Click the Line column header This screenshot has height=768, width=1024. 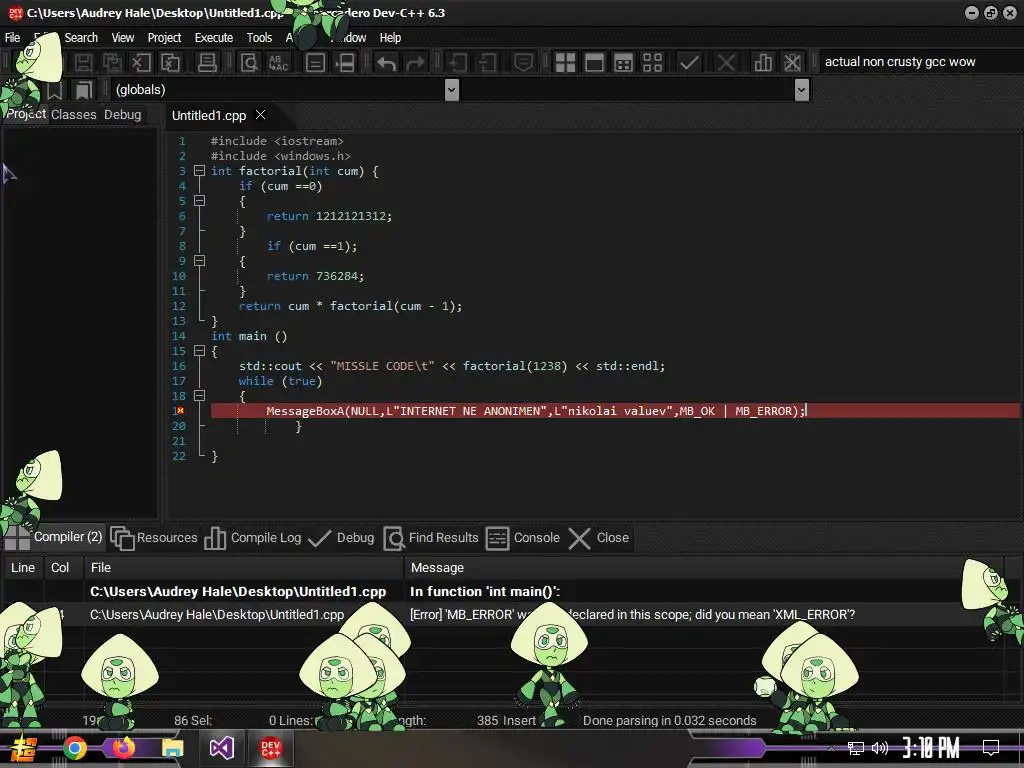pyautogui.click(x=23, y=568)
